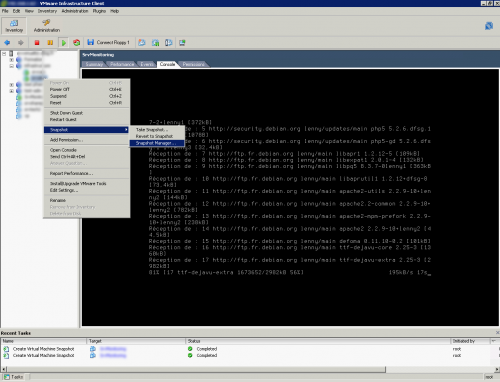The width and height of the screenshot is (500, 382).
Task: Select Add Permission... menu item
Action: pos(87,140)
